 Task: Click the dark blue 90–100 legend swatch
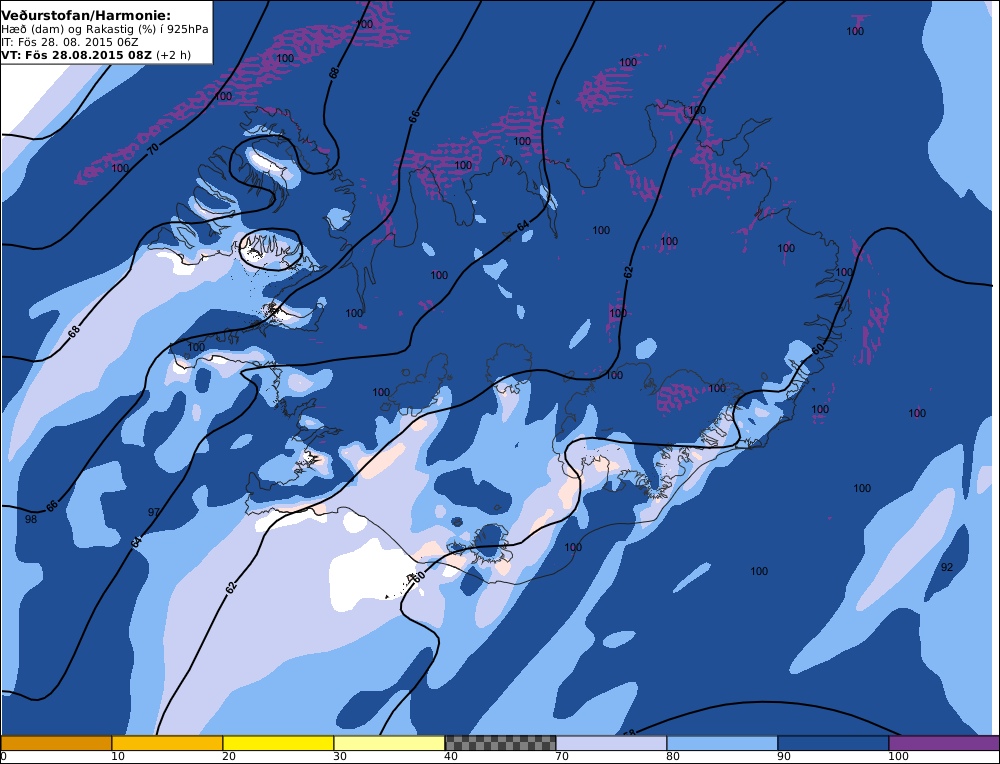tap(833, 743)
